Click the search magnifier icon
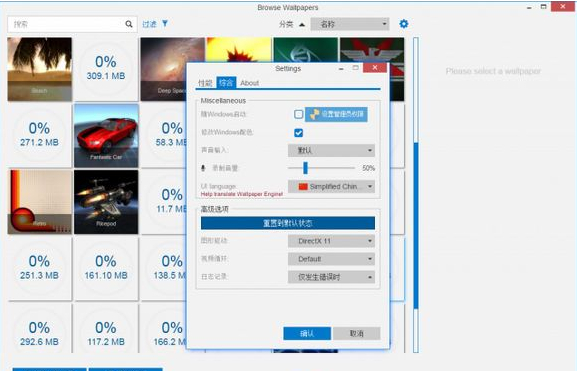Viewport: 577px width, 371px height. [128, 24]
